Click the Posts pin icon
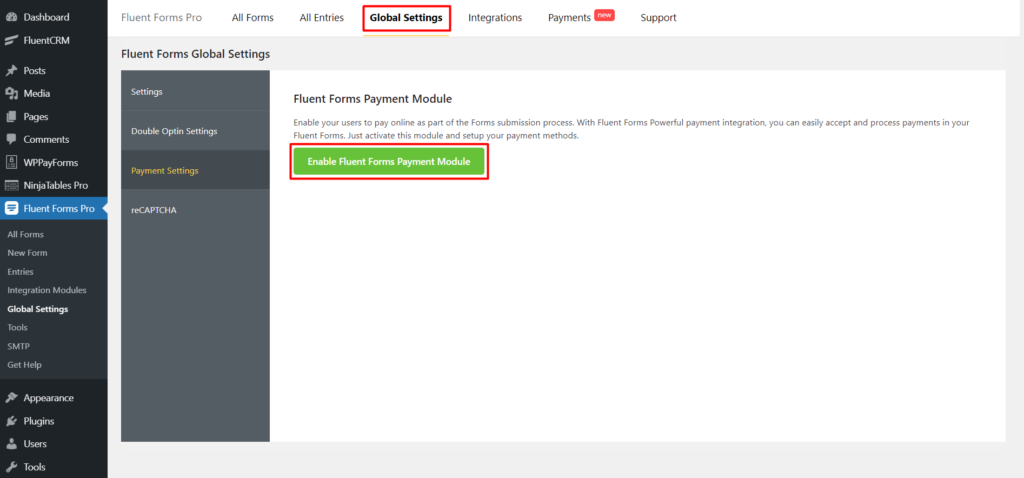This screenshot has width=1024, height=478. 11,71
